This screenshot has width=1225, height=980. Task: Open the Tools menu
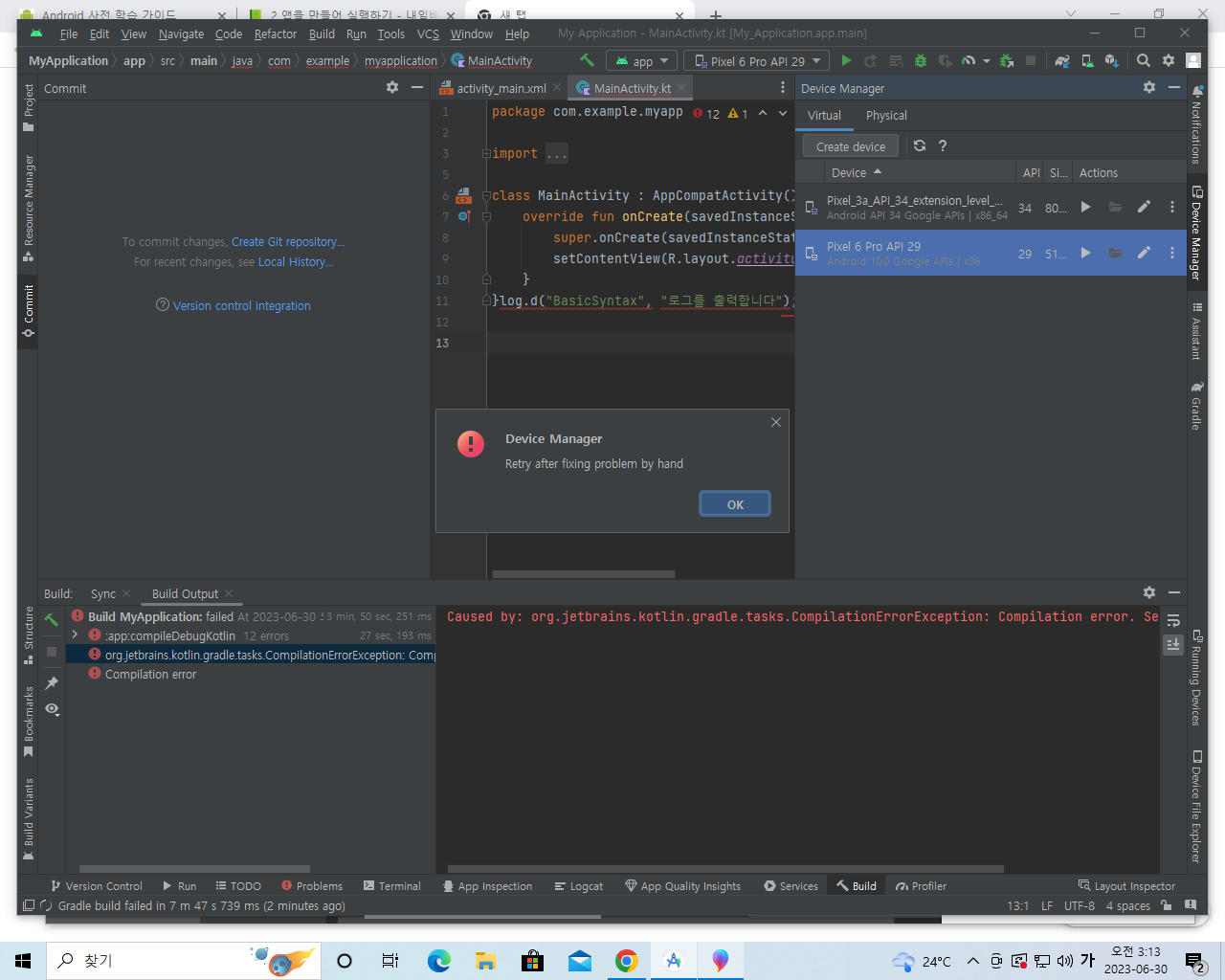tap(390, 33)
